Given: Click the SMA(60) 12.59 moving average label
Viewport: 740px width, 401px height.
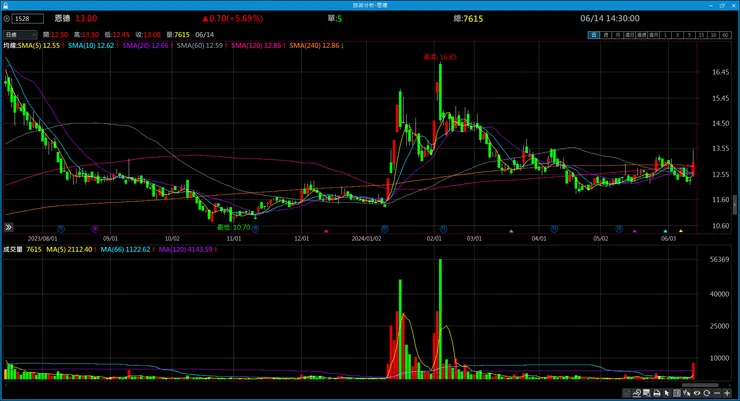Looking at the screenshot, I should click(x=200, y=46).
